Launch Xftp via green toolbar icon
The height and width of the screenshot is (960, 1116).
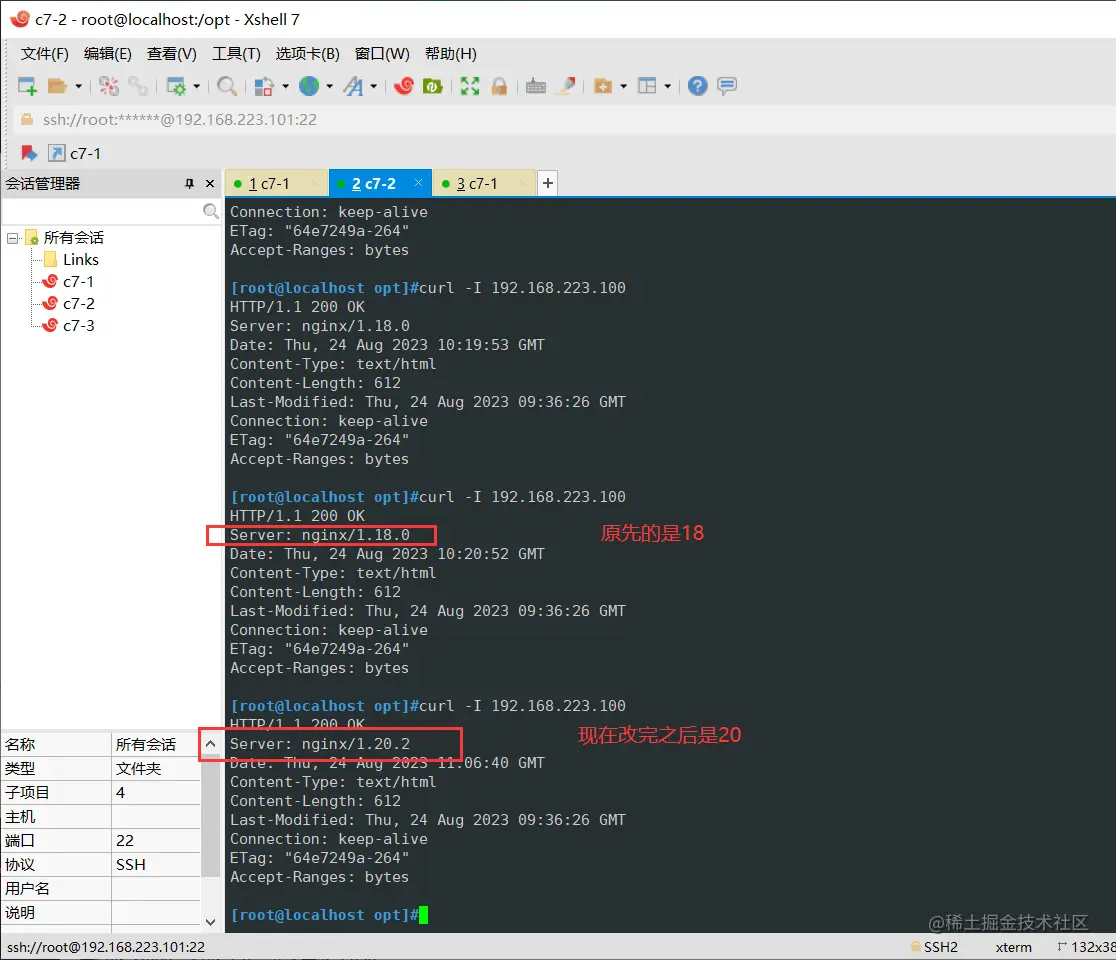[433, 86]
